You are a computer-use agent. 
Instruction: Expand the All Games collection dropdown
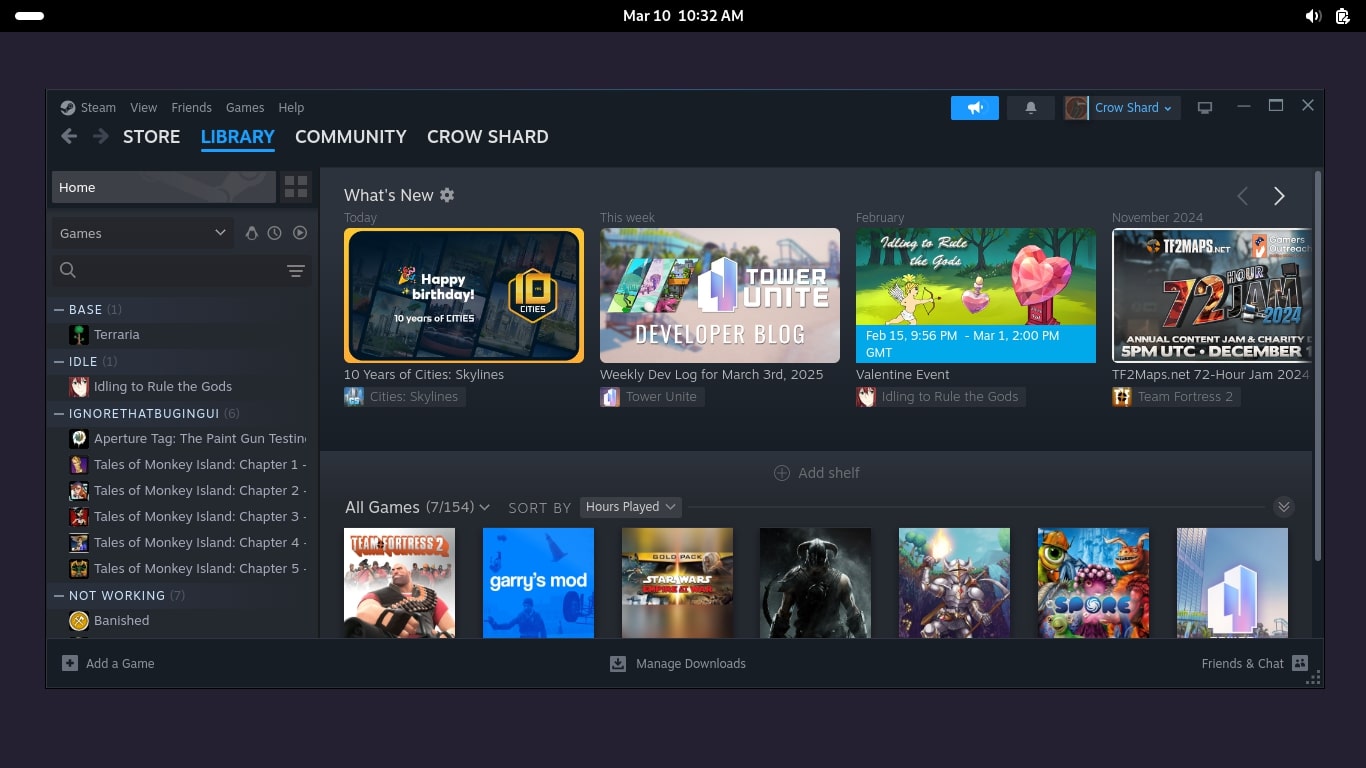485,508
